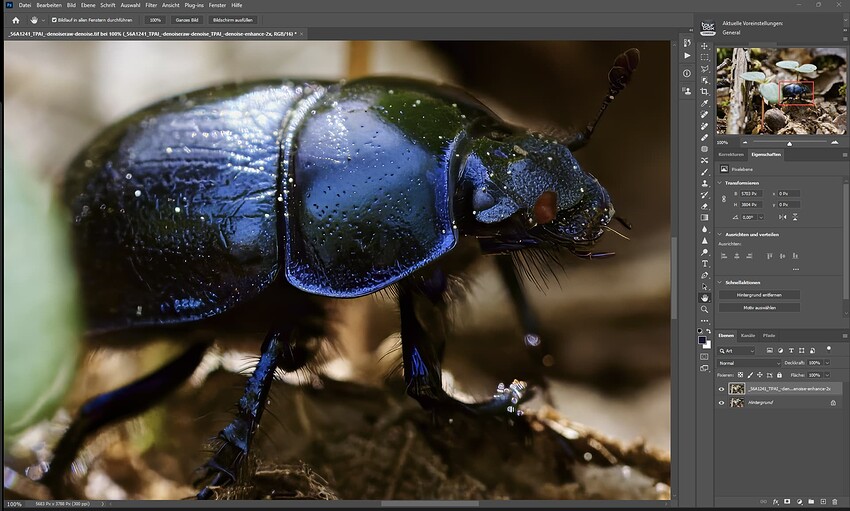
Task: Click the delete layer trash icon
Action: tap(833, 501)
